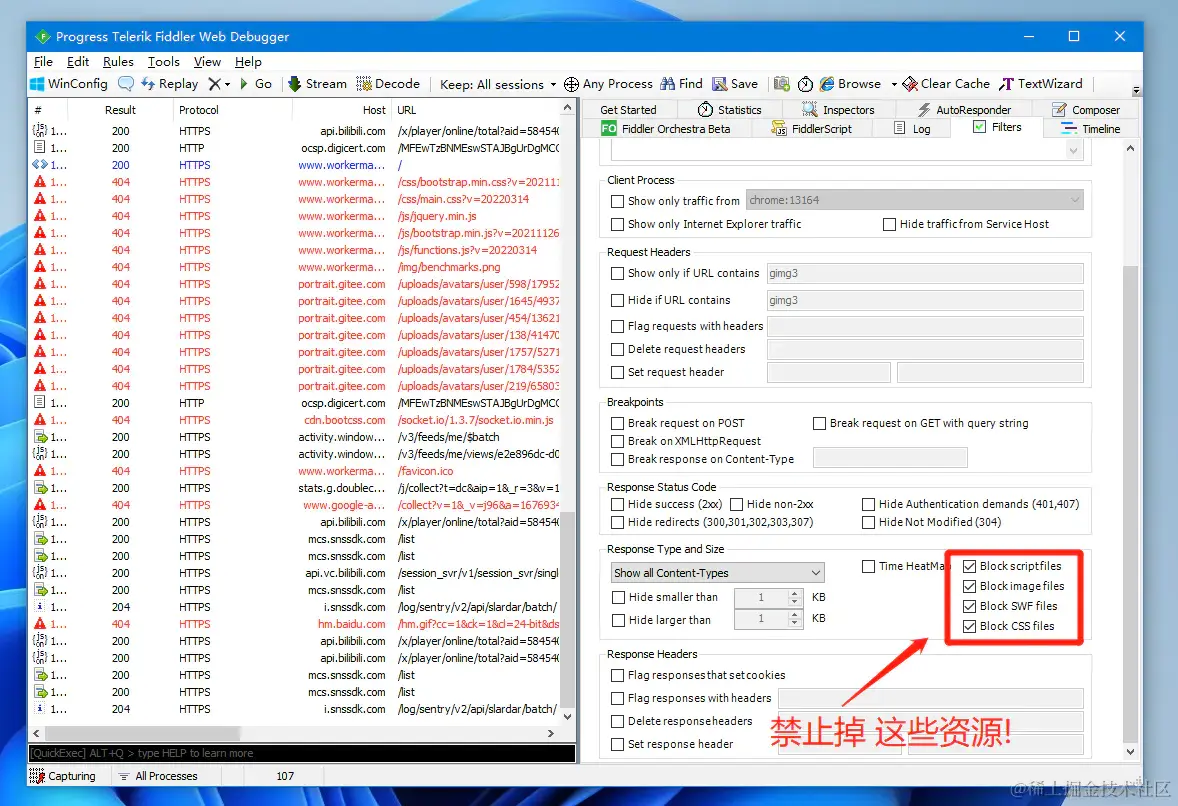Open the Get Started tab
This screenshot has width=1178, height=806.
[x=628, y=110]
